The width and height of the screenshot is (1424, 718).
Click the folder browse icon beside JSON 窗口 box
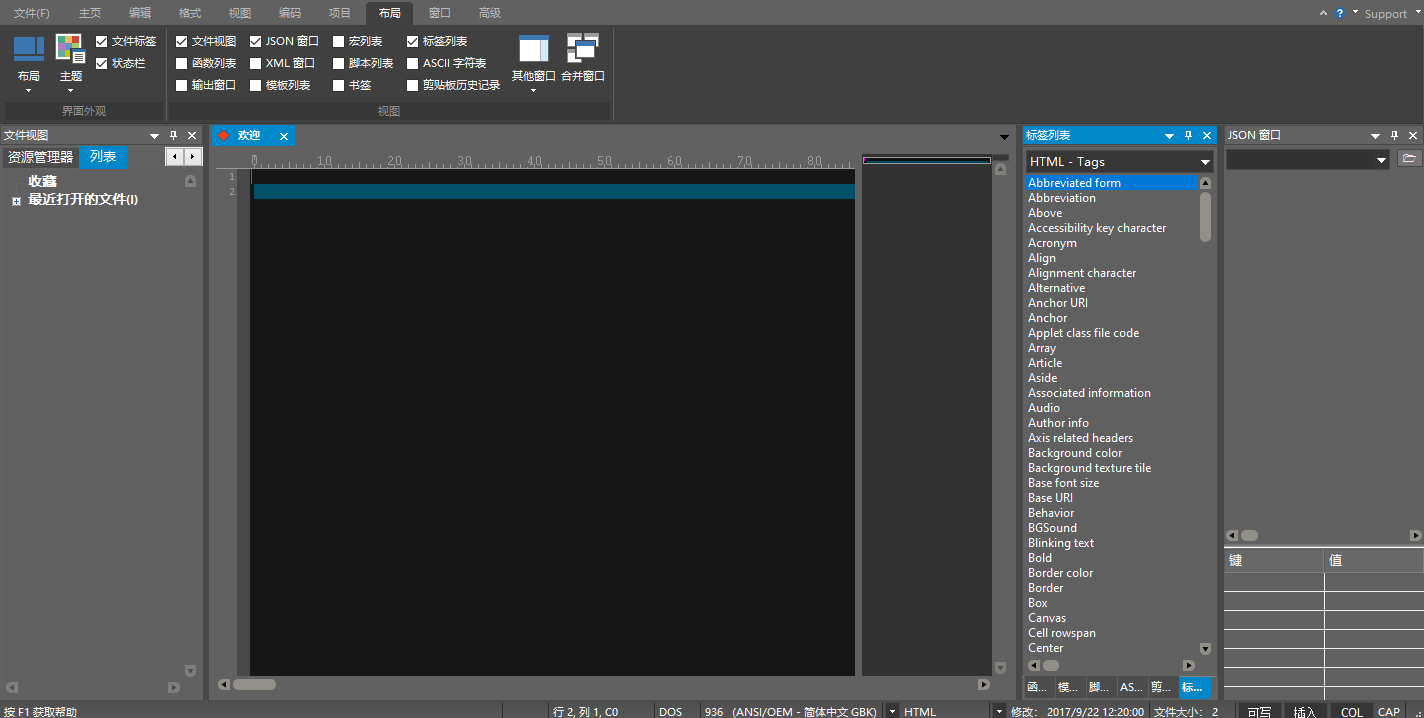click(1411, 158)
